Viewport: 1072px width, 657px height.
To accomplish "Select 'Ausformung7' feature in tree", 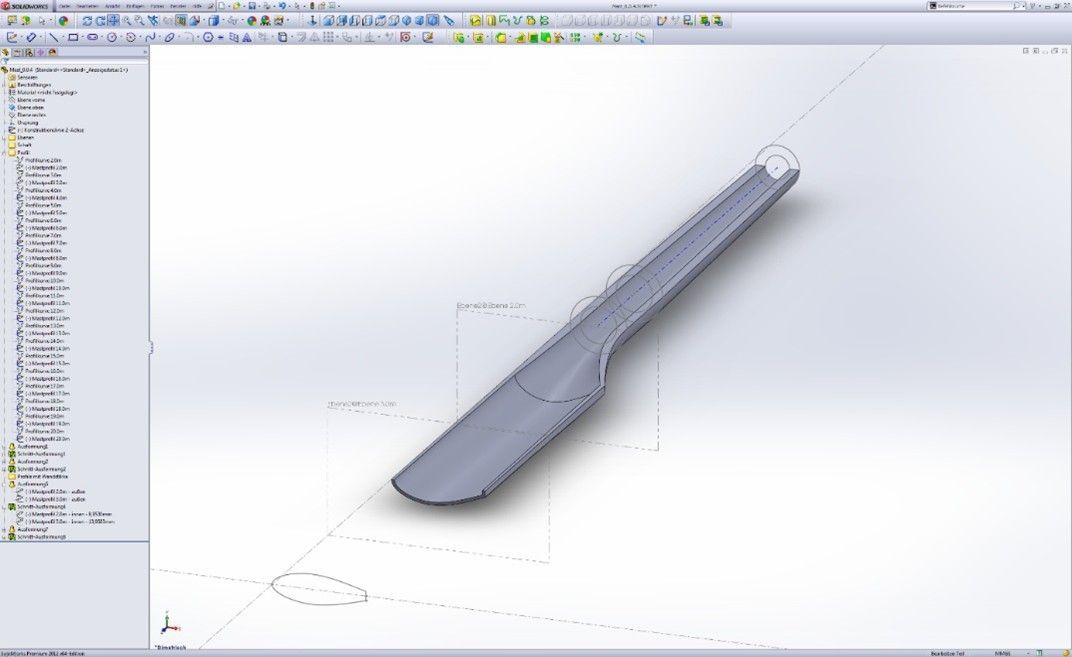I will point(33,529).
